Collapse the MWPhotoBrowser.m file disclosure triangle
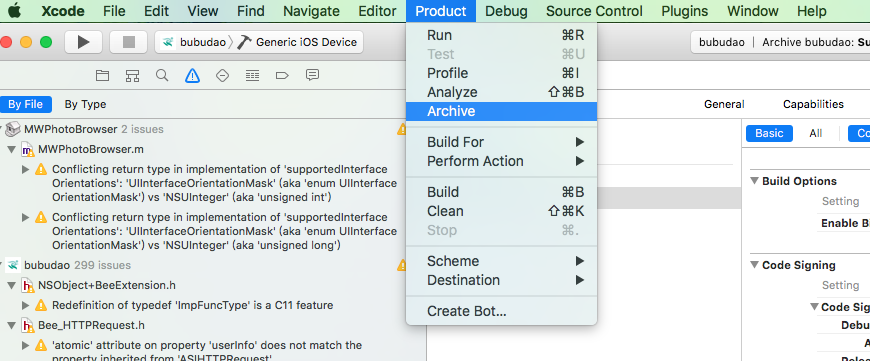The width and height of the screenshot is (870, 361). (x=12, y=150)
